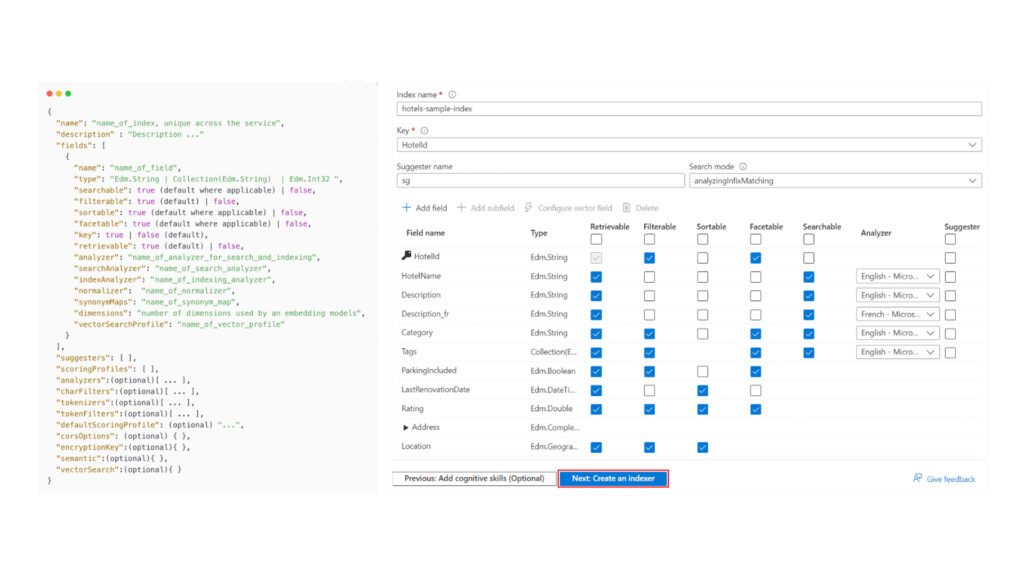Open the Tags analyzer dropdown
The height and width of the screenshot is (576, 1024).
pos(898,352)
